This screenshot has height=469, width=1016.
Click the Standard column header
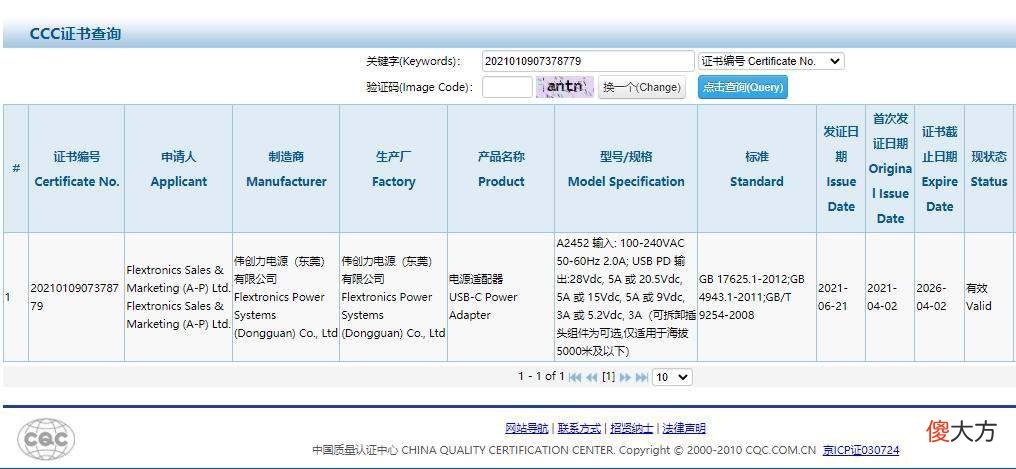(757, 169)
